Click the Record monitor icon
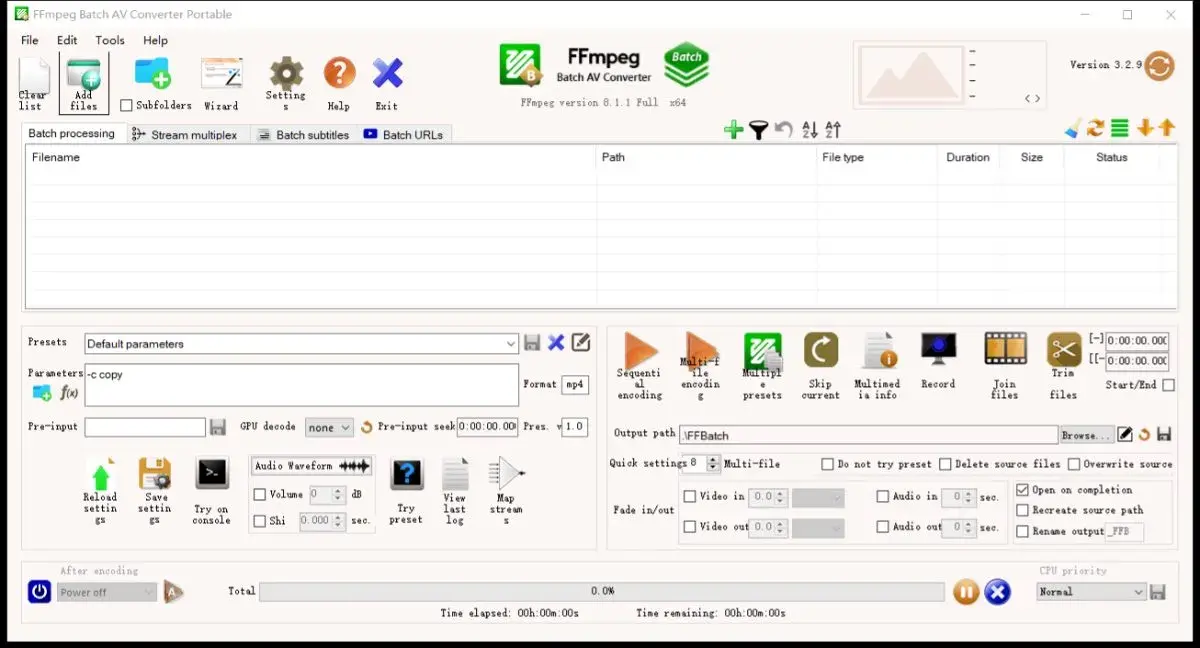Image resolution: width=1200 pixels, height=648 pixels. [938, 349]
